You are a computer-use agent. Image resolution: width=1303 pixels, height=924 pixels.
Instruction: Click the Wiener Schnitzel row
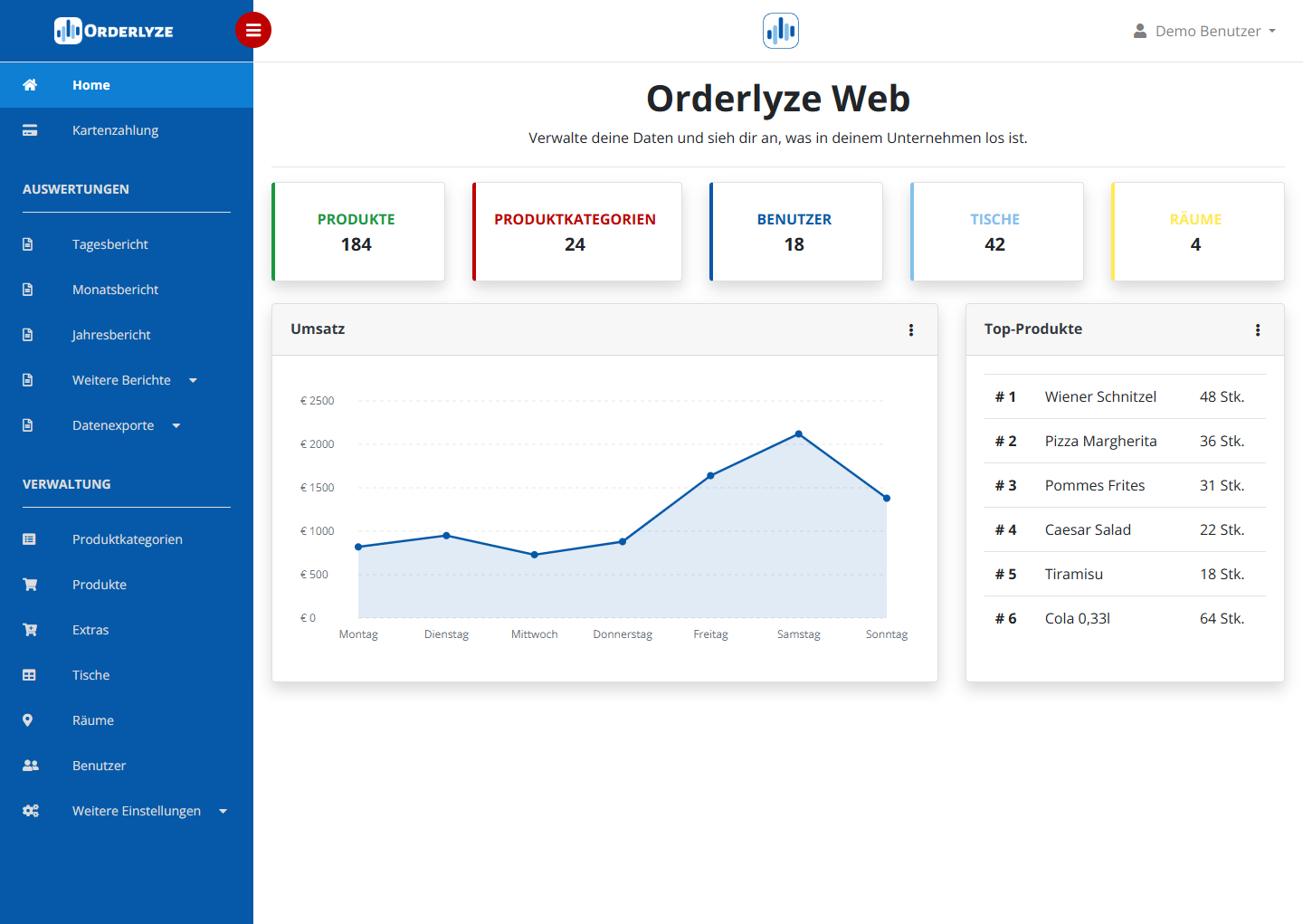(1125, 396)
